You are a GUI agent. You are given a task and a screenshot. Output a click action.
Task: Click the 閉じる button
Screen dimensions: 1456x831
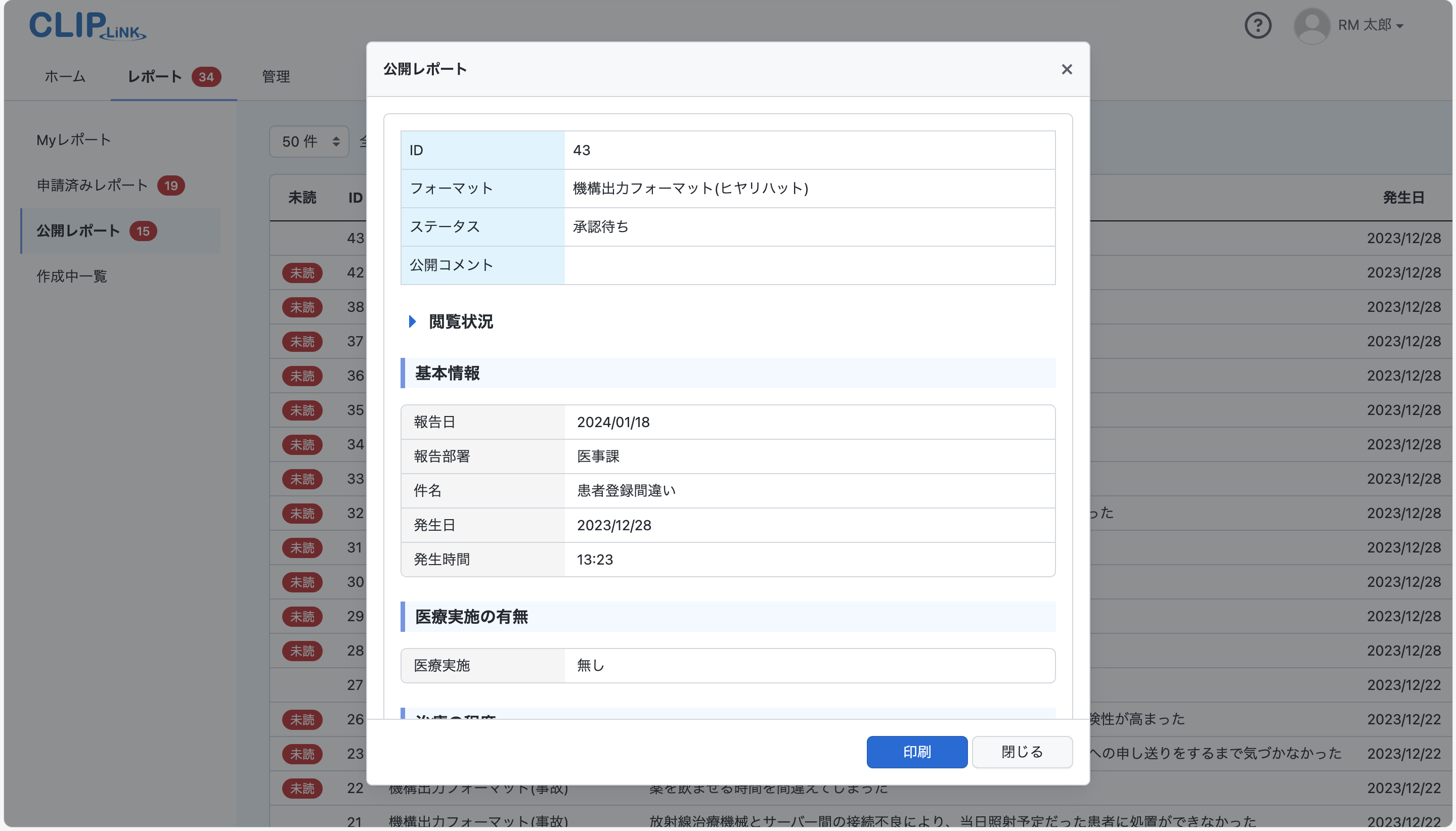[x=1022, y=752]
